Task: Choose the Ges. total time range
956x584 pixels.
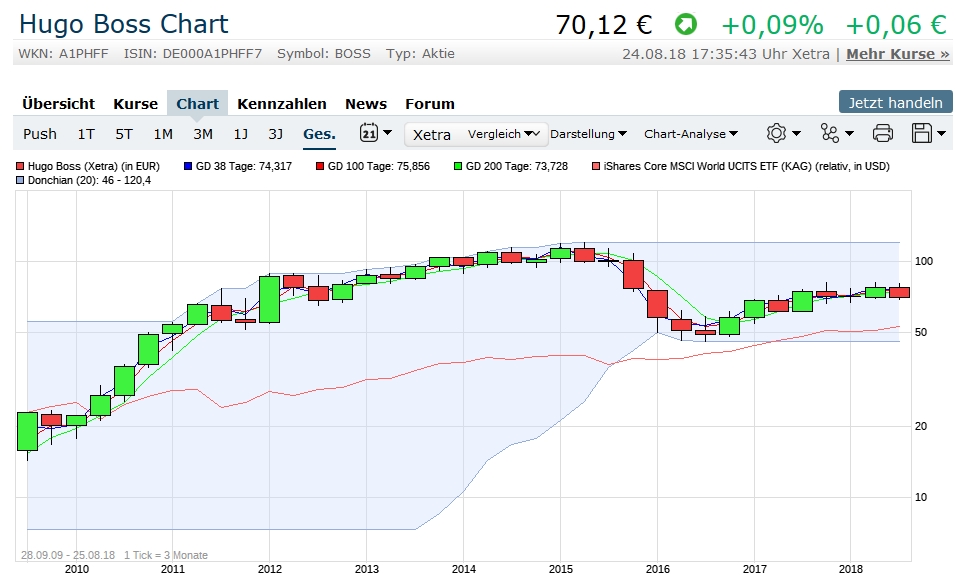Action: 319,134
